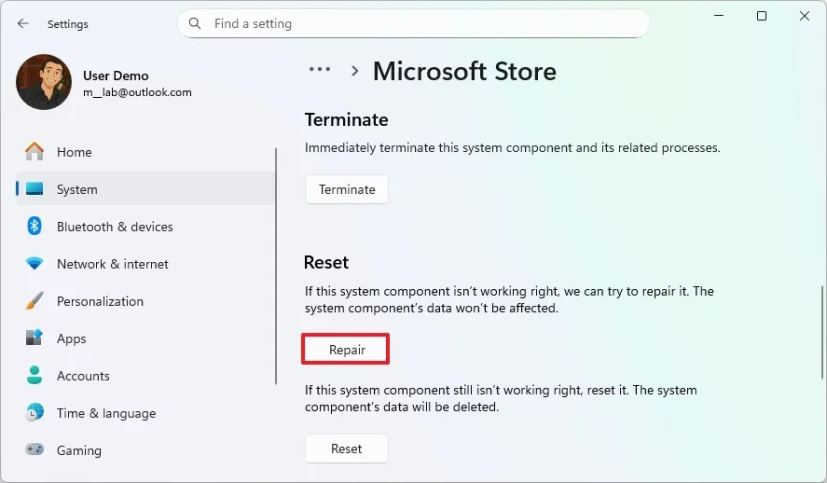Click the Repair button
Screen dimensions: 827x483
click(x=346, y=350)
